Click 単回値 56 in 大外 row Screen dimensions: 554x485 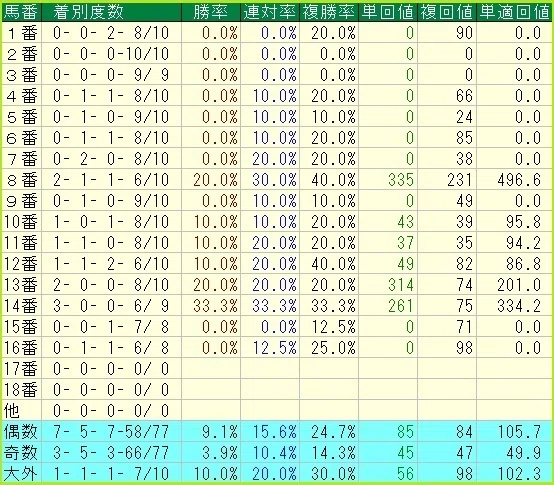point(405,473)
